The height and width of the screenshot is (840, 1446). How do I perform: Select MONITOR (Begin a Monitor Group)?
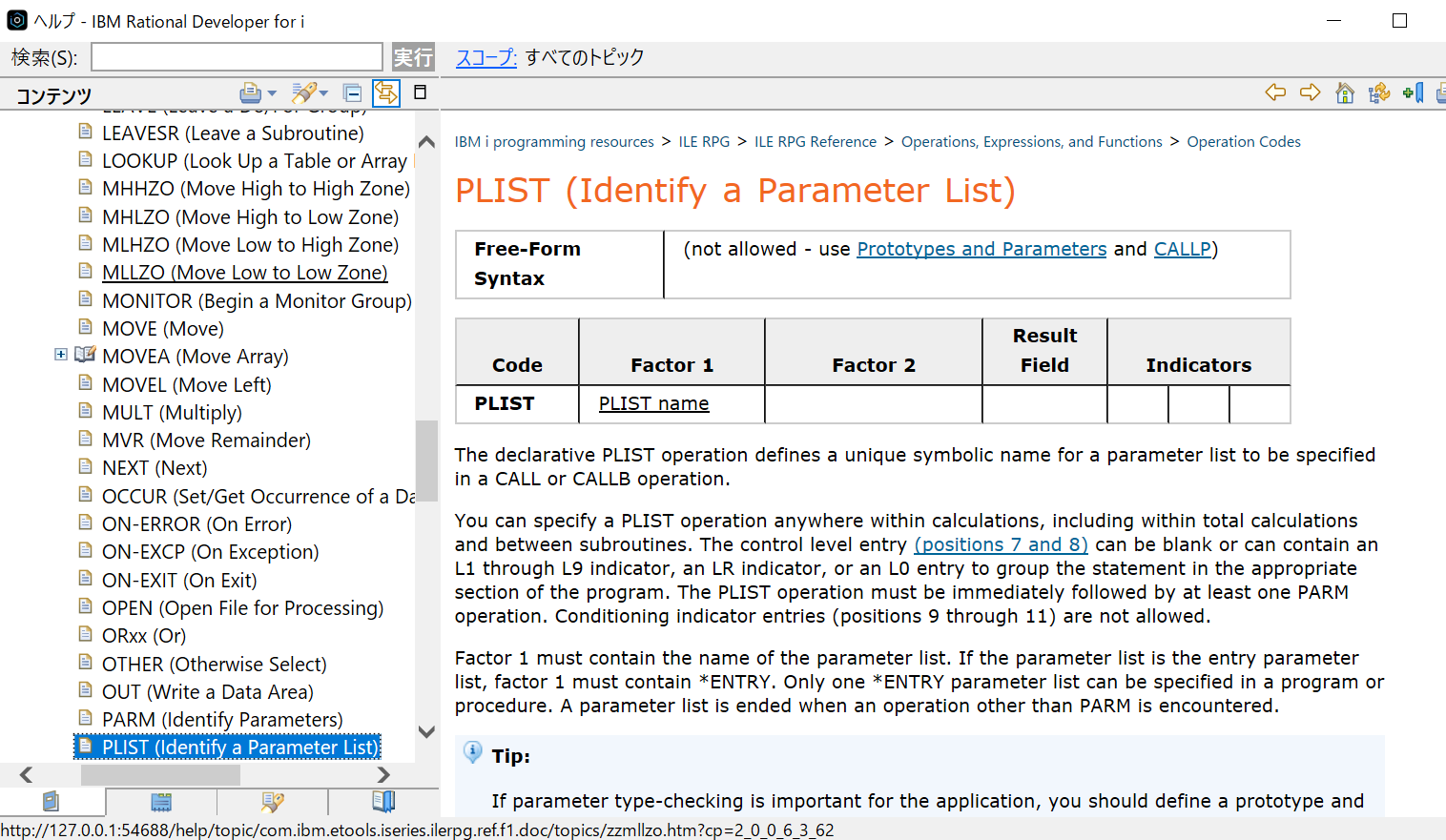[x=257, y=300]
